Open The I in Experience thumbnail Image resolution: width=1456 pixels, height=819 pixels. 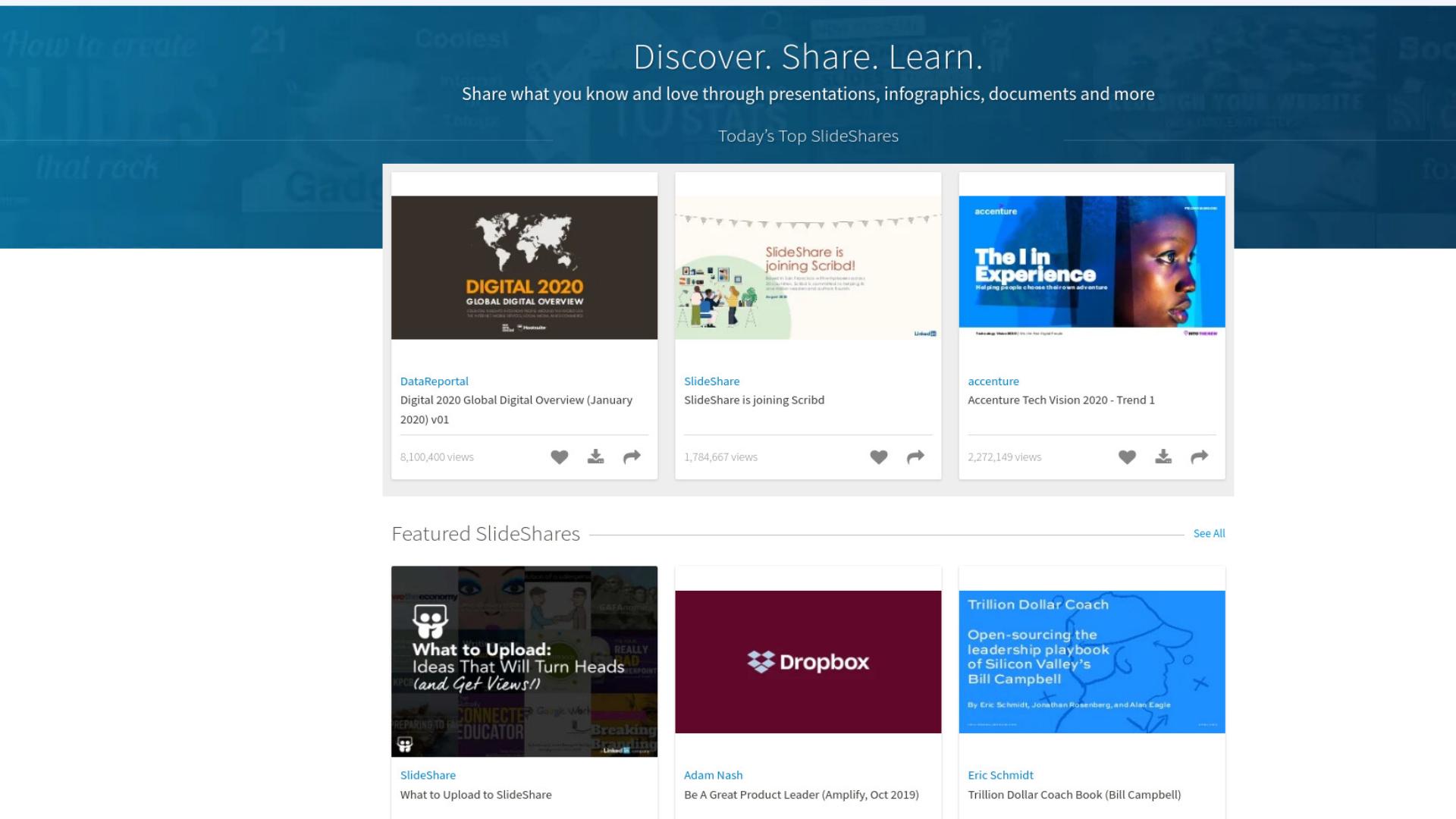pyautogui.click(x=1092, y=268)
